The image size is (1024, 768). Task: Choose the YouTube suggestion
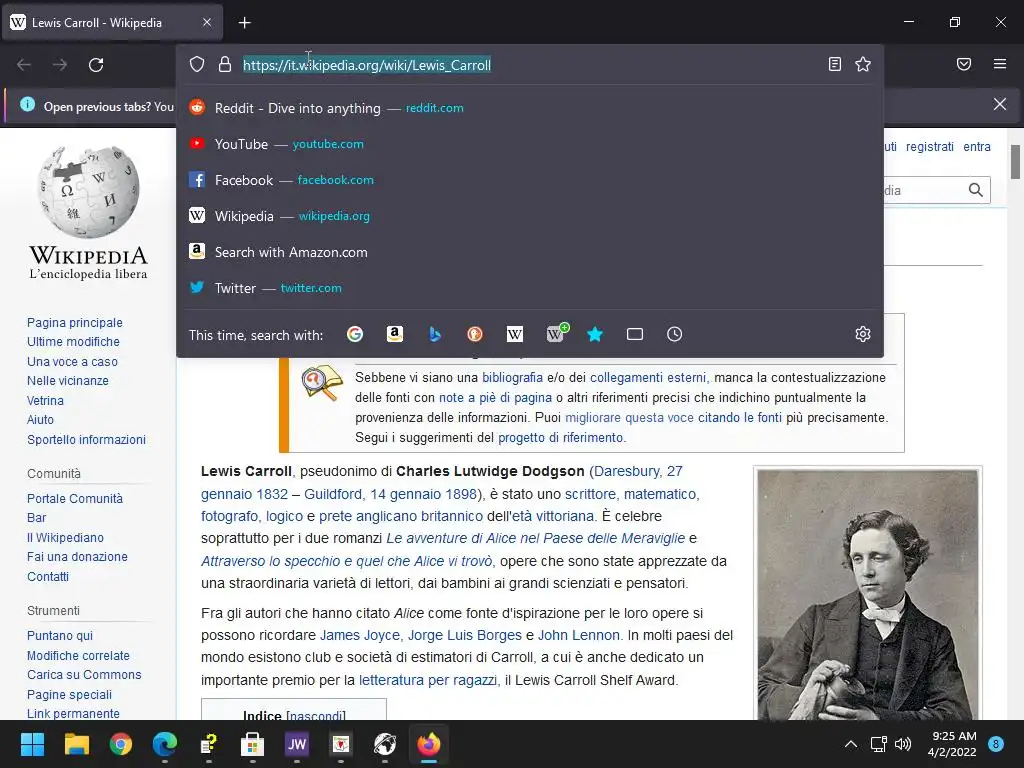(x=530, y=144)
